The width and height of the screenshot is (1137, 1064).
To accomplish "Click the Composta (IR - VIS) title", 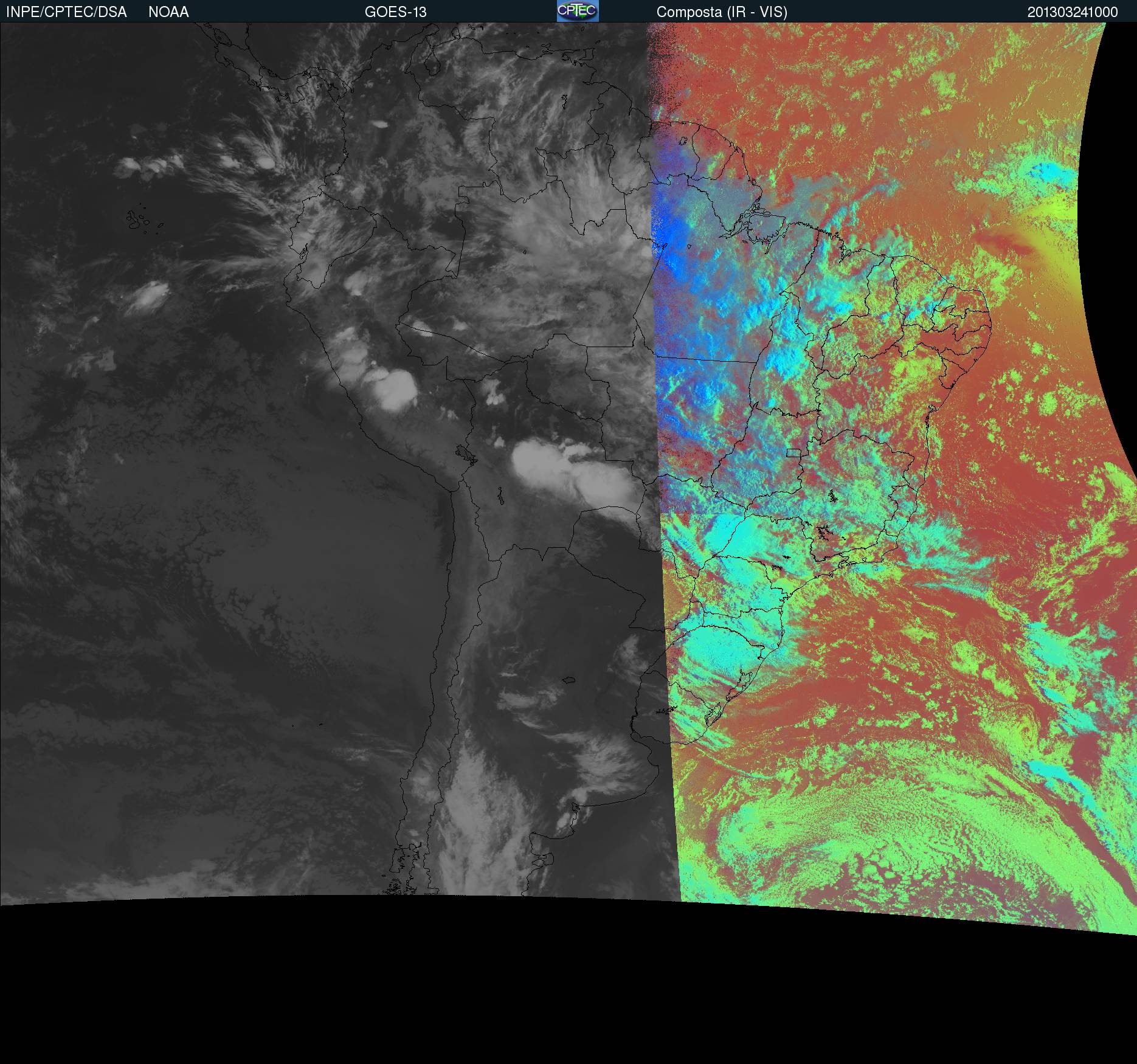I will coord(722,12).
